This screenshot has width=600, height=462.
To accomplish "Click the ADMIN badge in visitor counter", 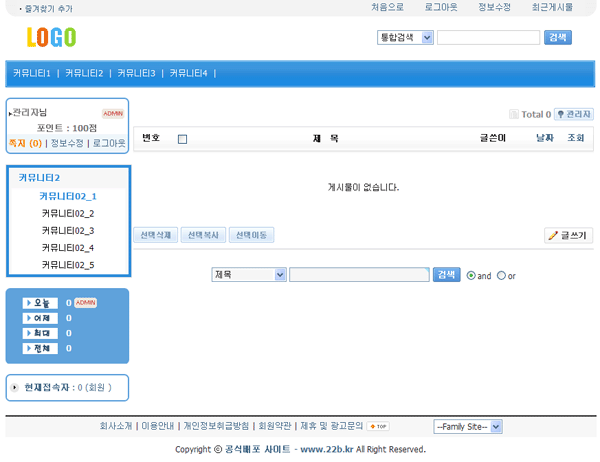I will click(x=86, y=302).
